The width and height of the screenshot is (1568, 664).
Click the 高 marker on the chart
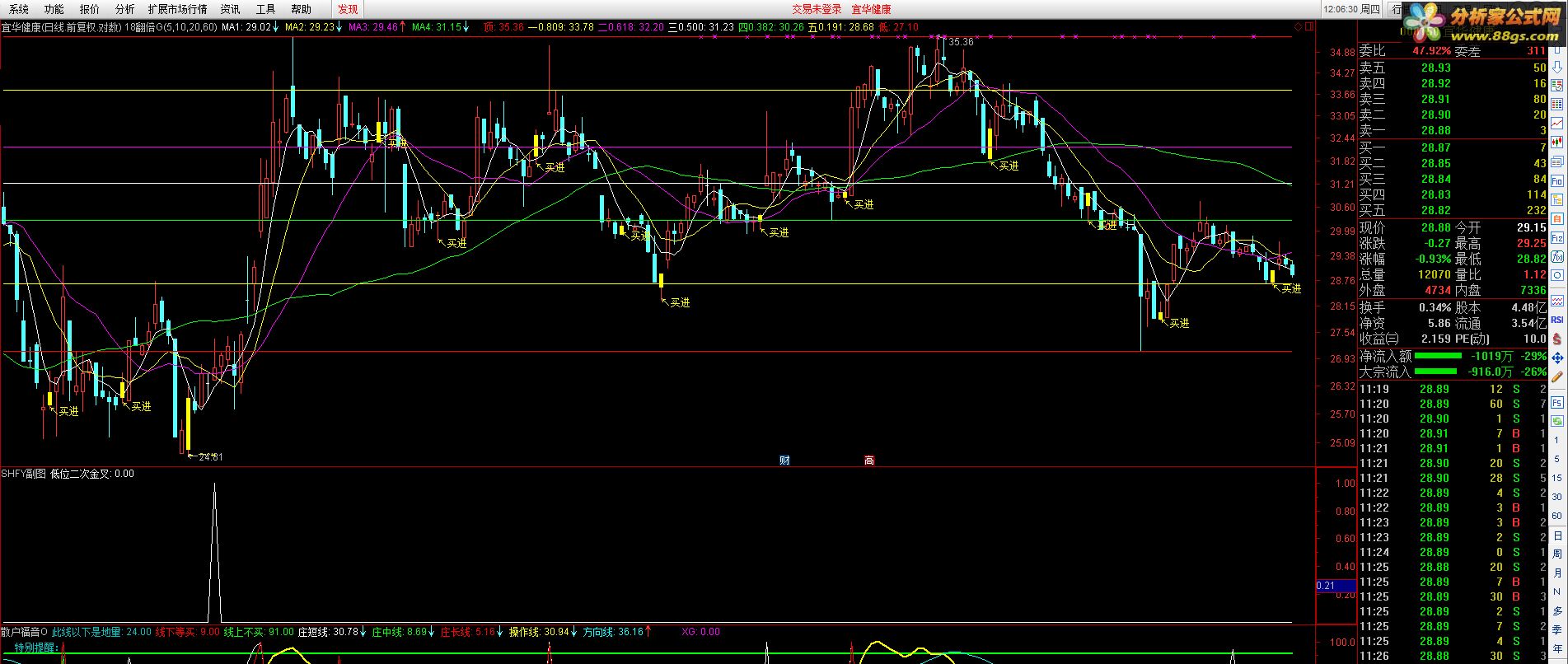(869, 461)
